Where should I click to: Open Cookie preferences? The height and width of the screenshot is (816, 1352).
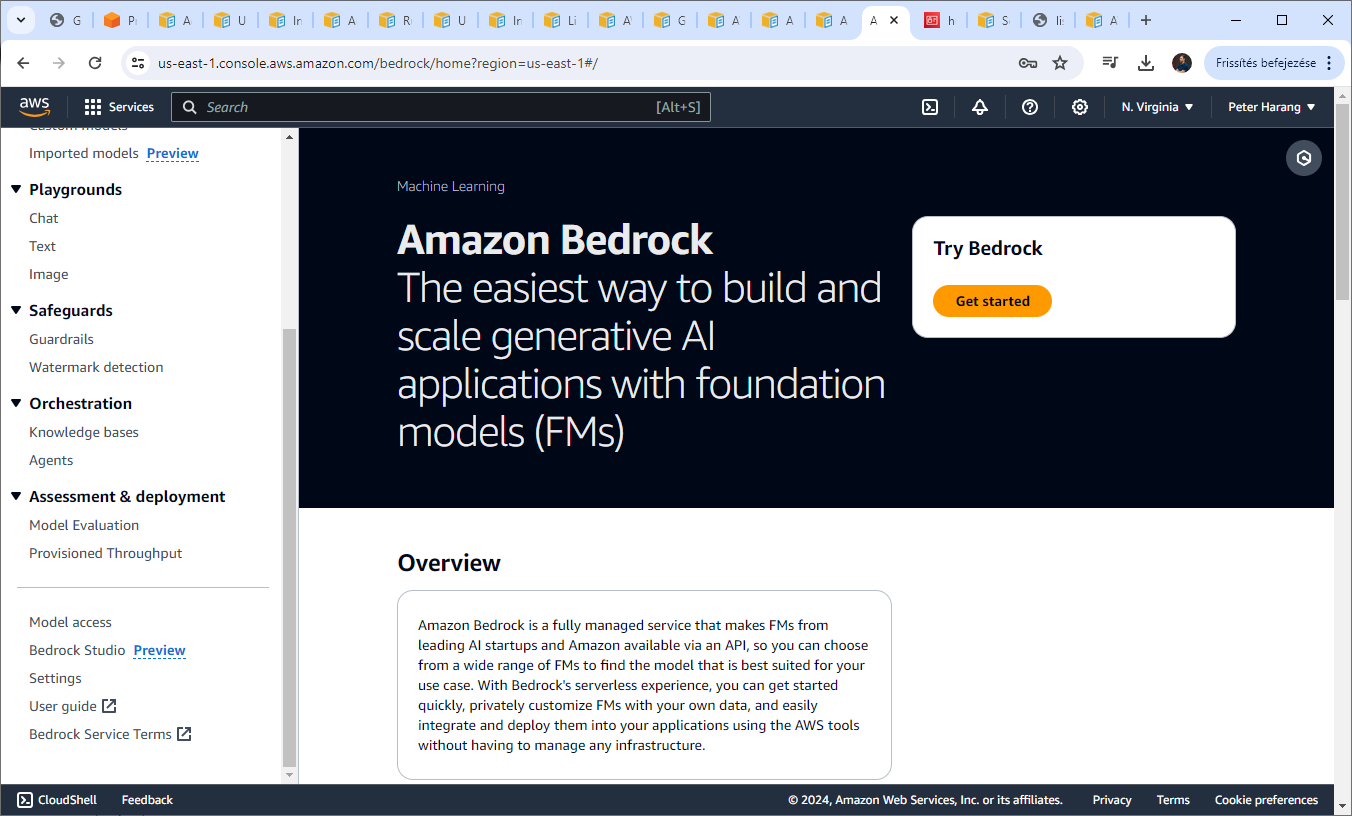click(x=1266, y=800)
